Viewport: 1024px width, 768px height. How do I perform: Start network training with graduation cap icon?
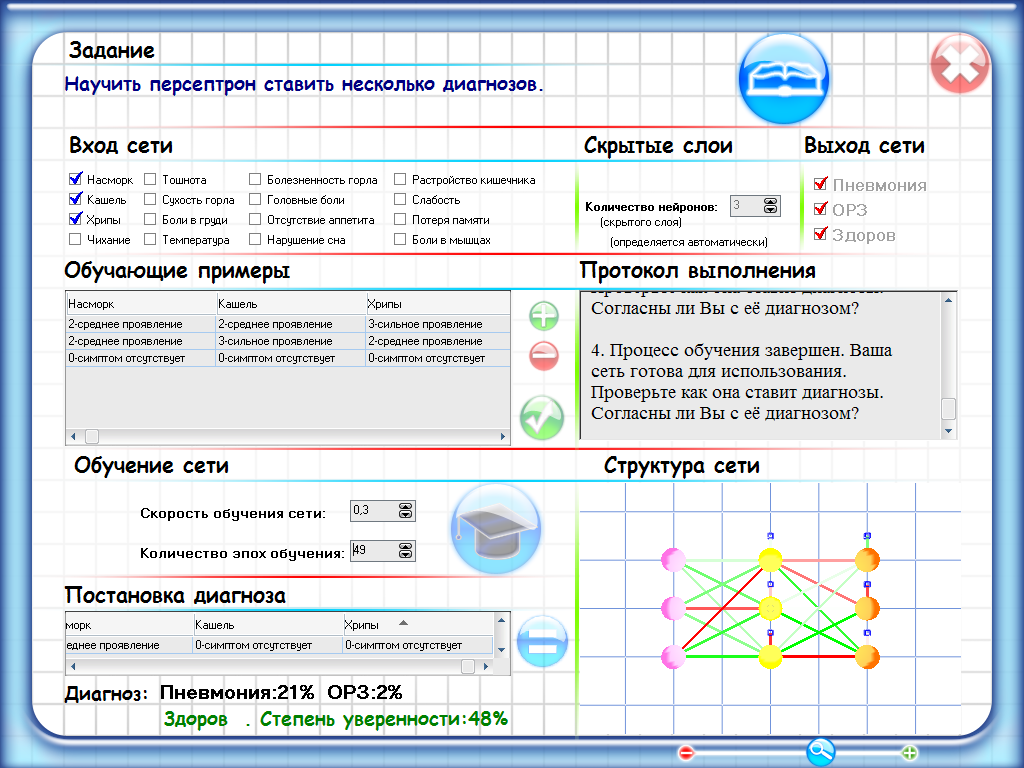496,529
